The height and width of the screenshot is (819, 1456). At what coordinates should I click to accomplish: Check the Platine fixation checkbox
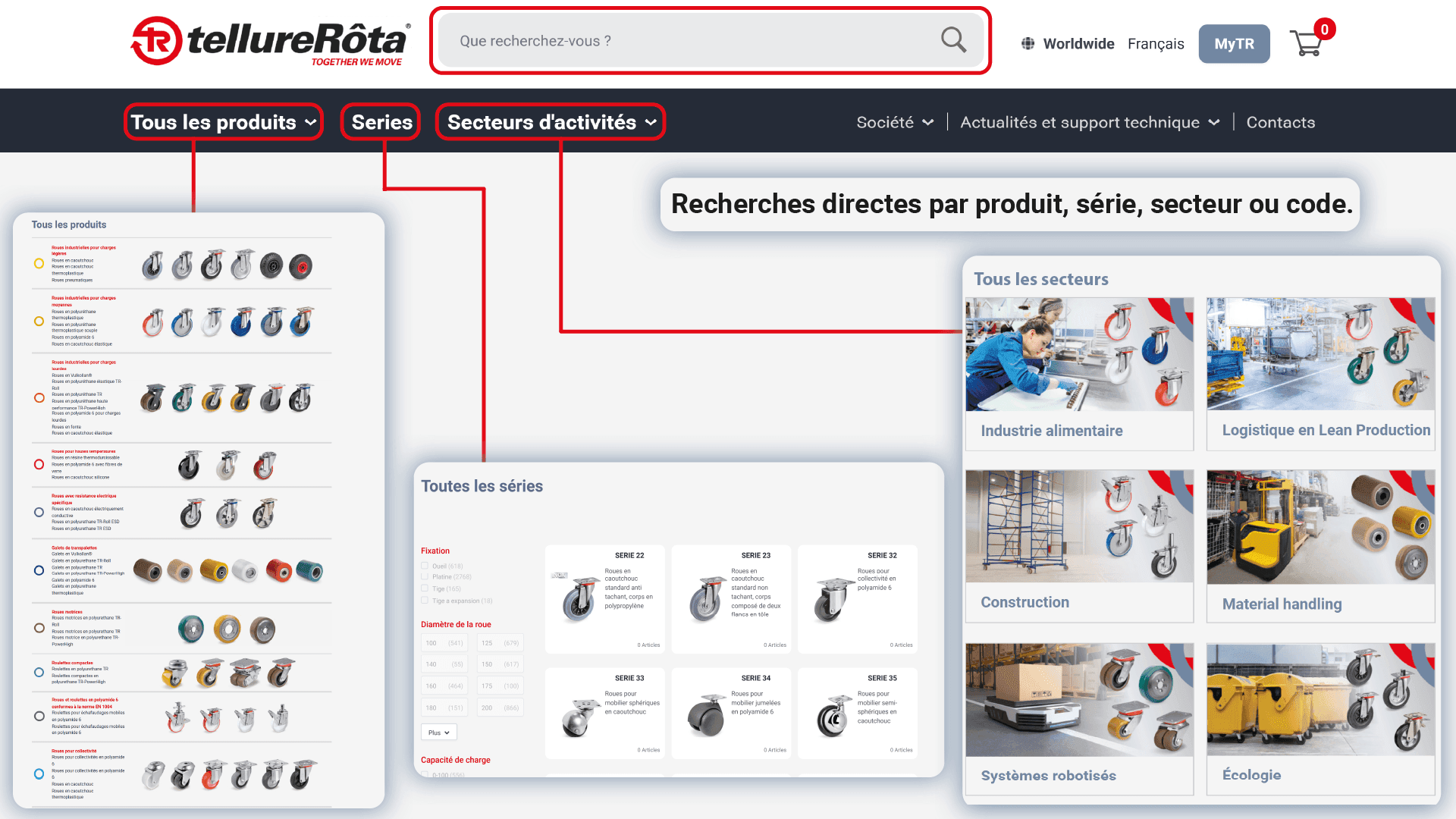[425, 577]
